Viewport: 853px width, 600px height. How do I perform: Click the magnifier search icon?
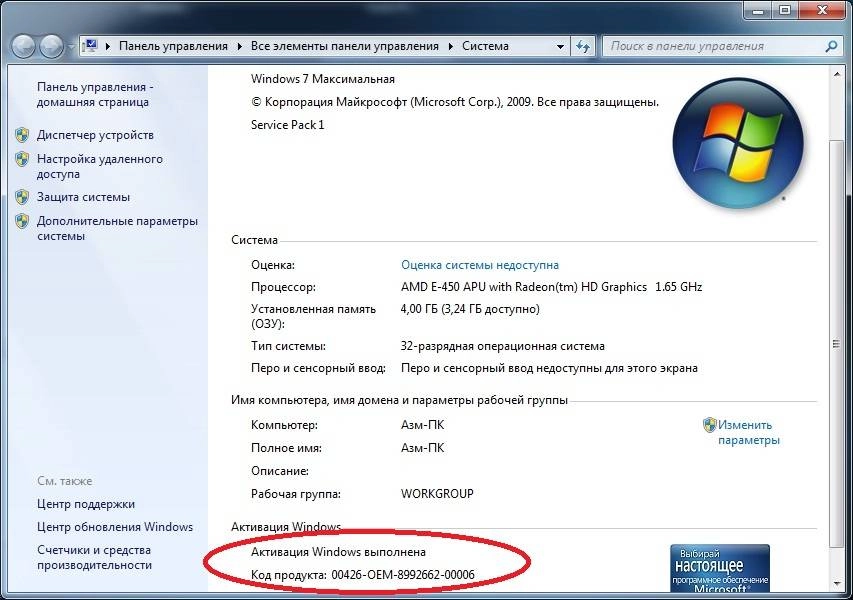pos(831,46)
